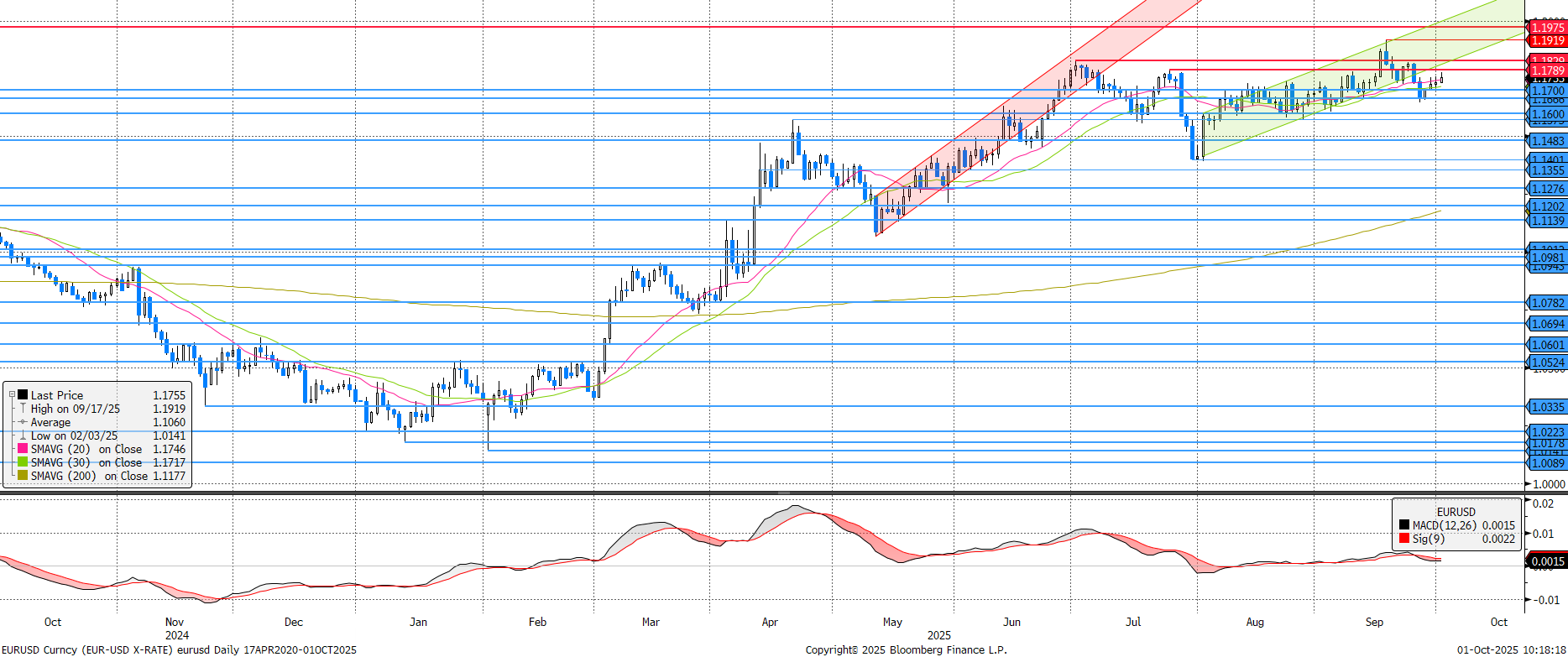Click the green SMAVG (30) legend swatch
The width and height of the screenshot is (1568, 657).
[x=23, y=462]
